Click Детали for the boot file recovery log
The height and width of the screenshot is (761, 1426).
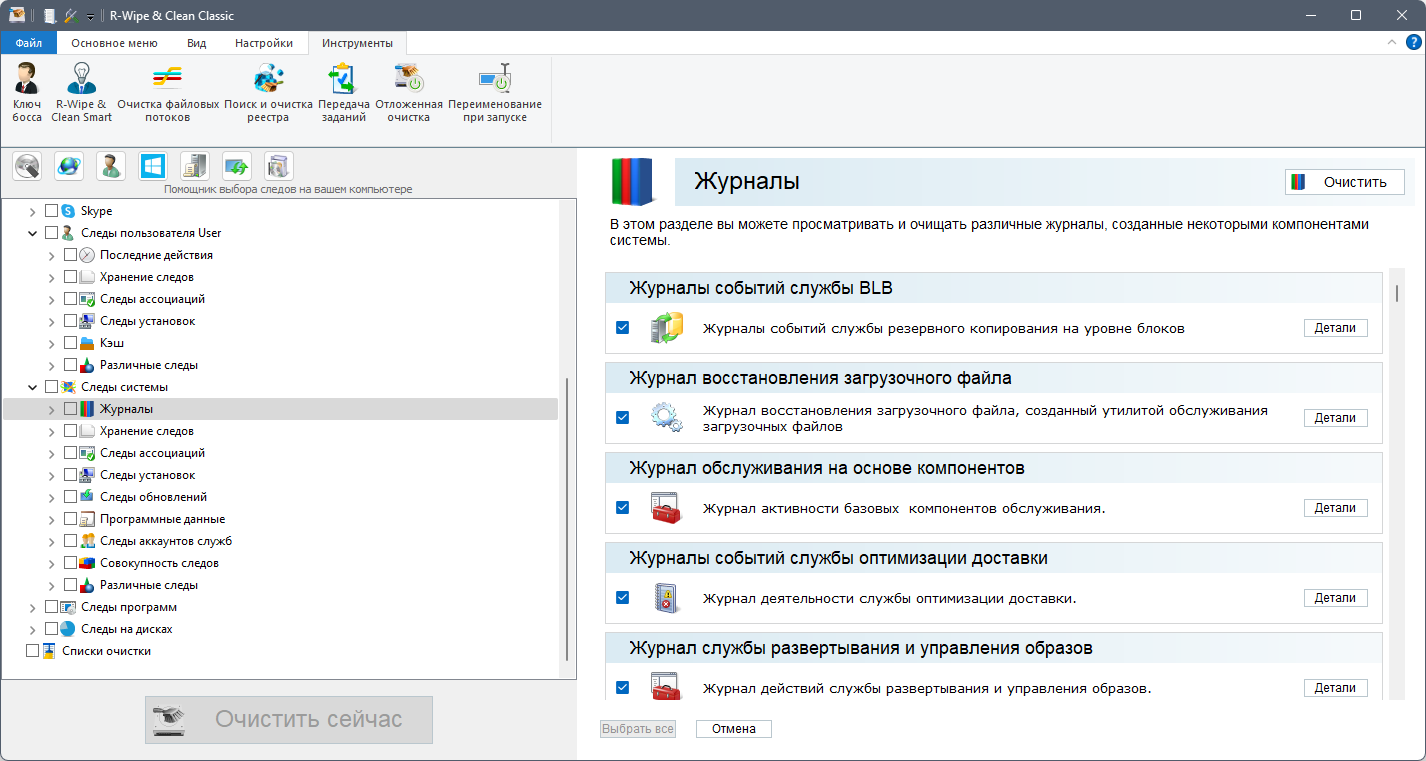click(1335, 417)
